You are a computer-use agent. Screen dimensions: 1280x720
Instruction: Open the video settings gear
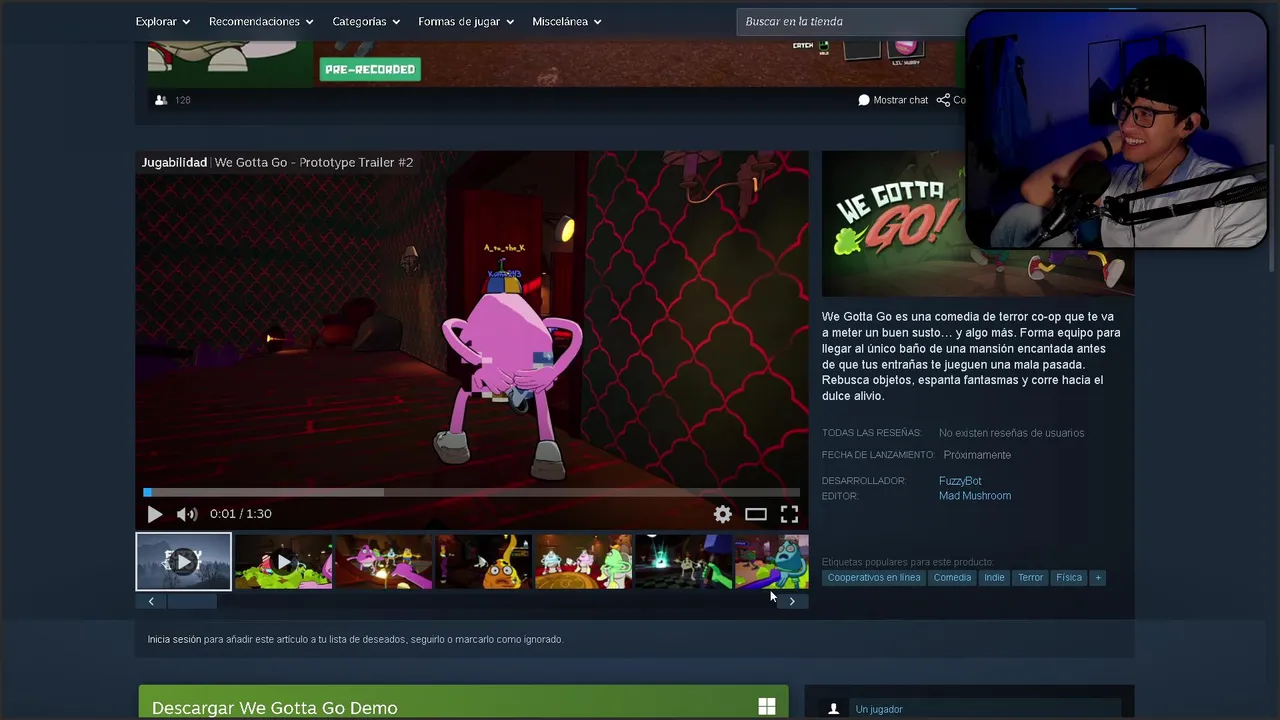click(722, 514)
